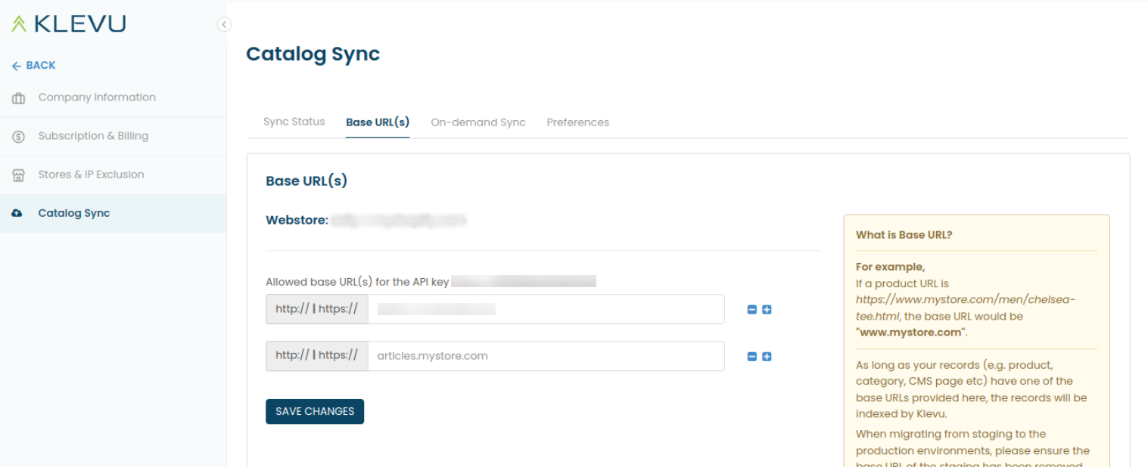Open the Preferences tab

point(578,122)
